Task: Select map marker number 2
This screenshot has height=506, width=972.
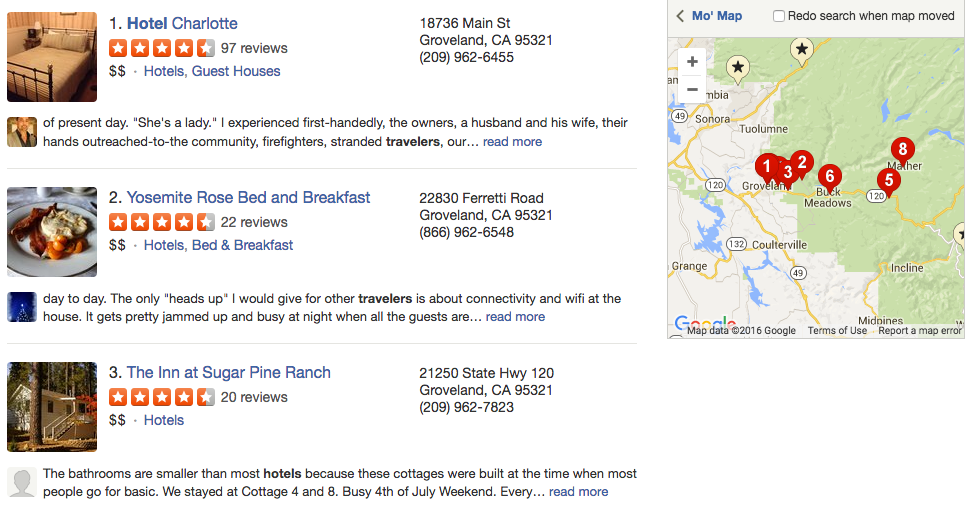Action: click(802, 164)
